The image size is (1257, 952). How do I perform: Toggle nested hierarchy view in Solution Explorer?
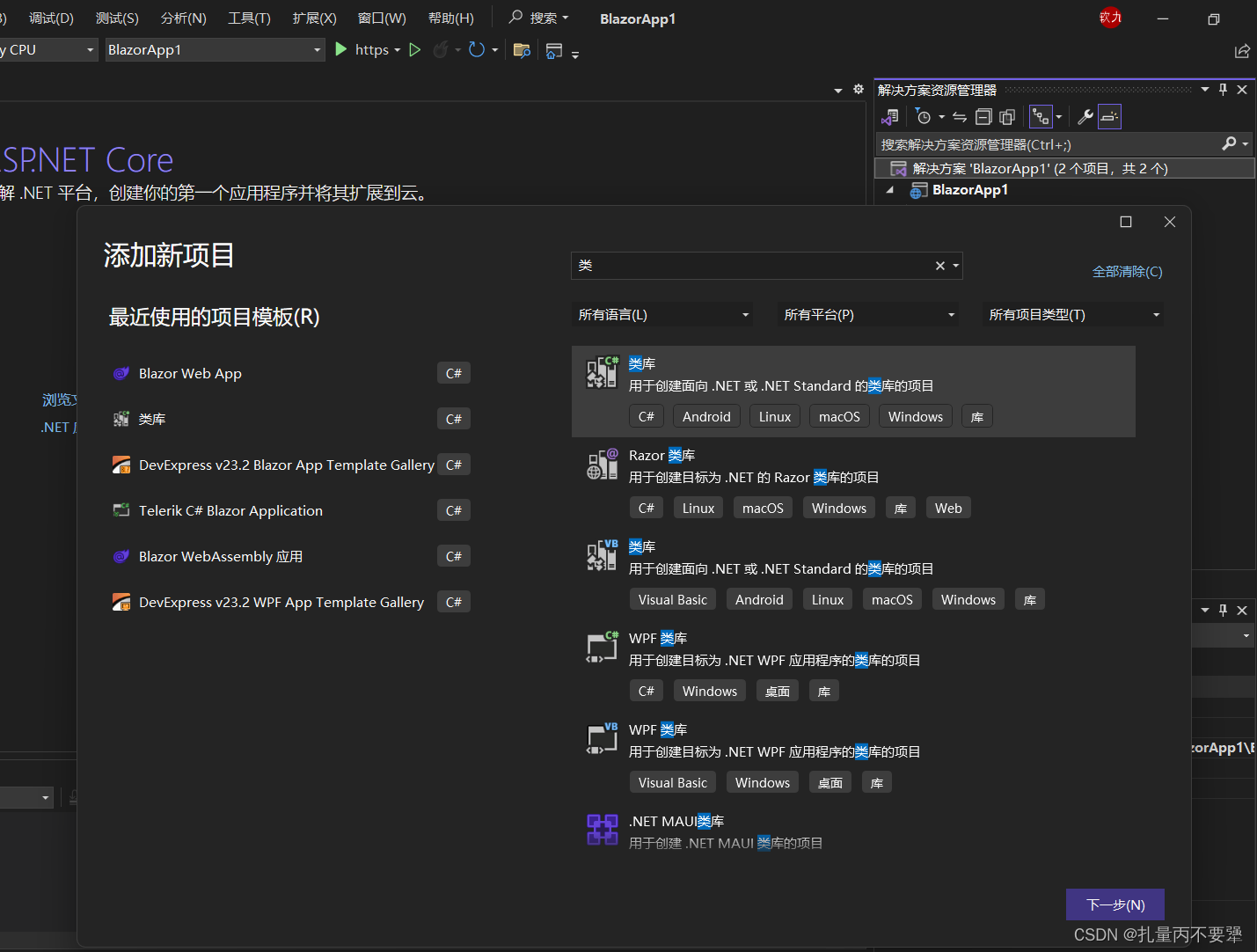pos(1041,117)
